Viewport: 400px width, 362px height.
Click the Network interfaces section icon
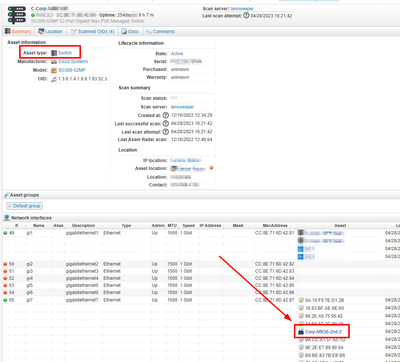(7, 218)
